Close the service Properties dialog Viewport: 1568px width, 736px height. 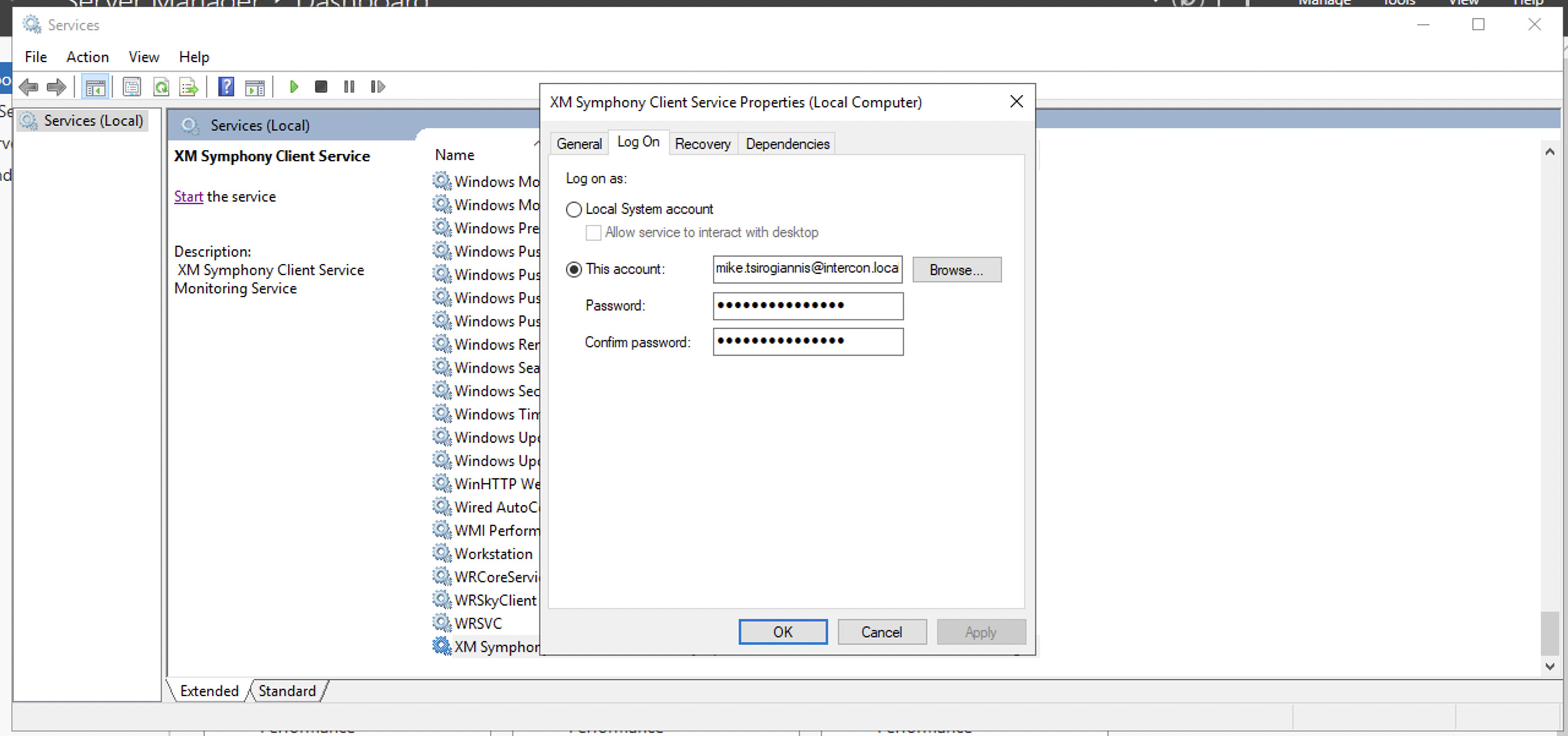(1016, 102)
